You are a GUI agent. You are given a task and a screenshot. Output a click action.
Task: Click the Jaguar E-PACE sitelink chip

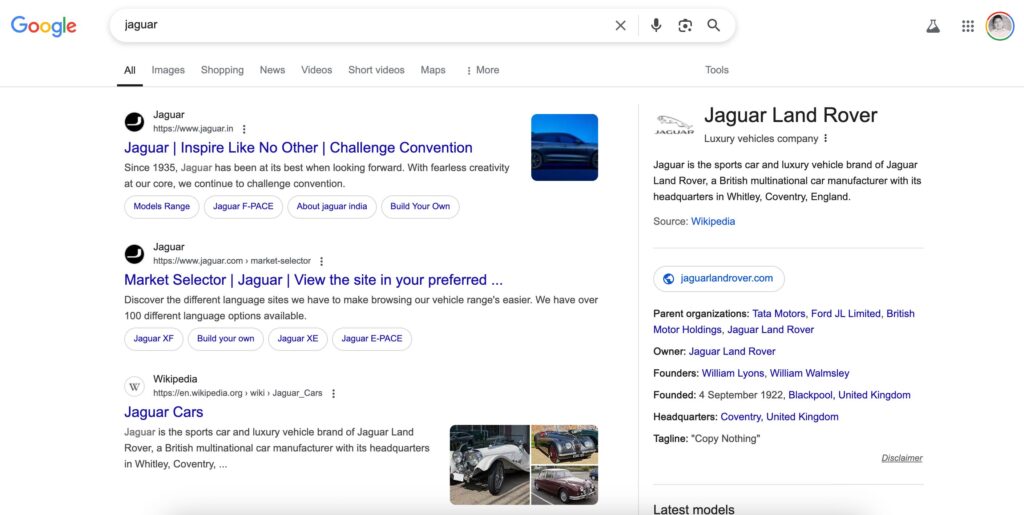click(372, 339)
